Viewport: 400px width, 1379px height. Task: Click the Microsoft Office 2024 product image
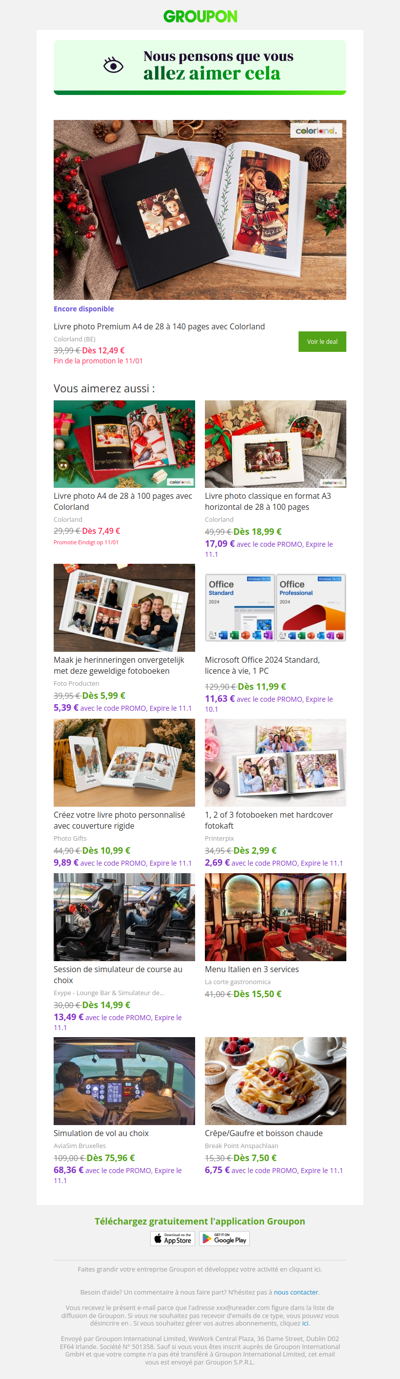276,607
